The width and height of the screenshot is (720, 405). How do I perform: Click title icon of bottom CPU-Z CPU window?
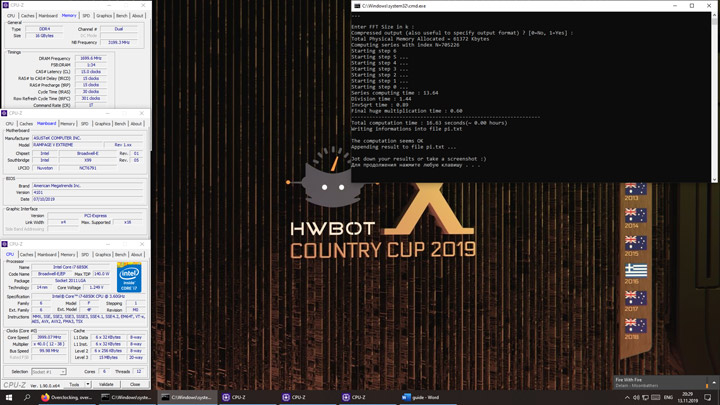point(5,244)
